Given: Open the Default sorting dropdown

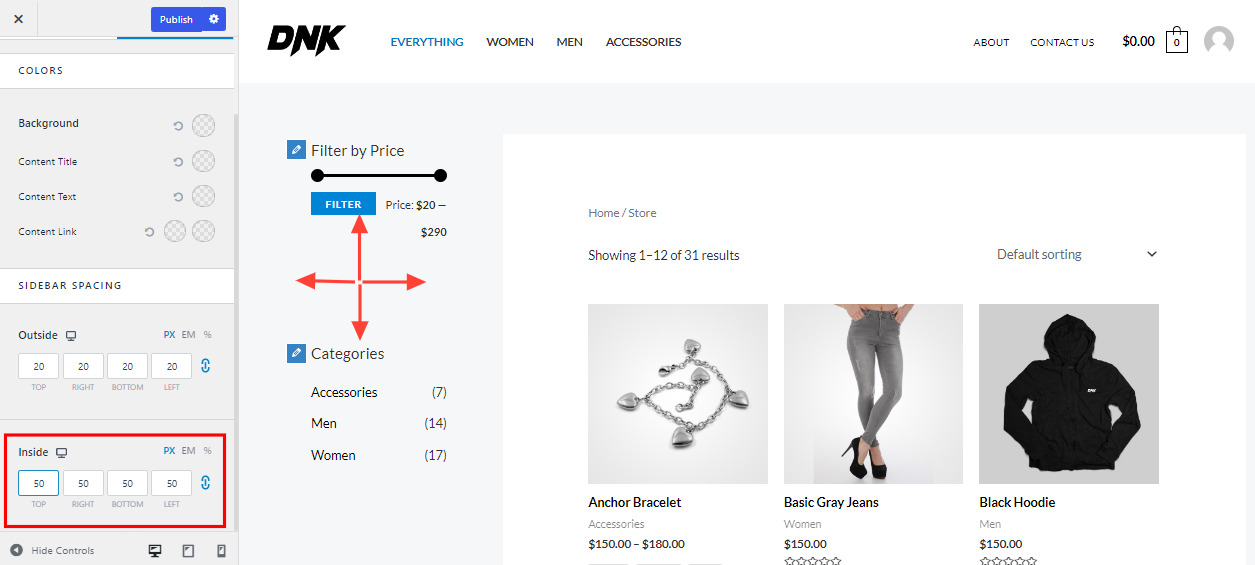Looking at the screenshot, I should 1076,254.
